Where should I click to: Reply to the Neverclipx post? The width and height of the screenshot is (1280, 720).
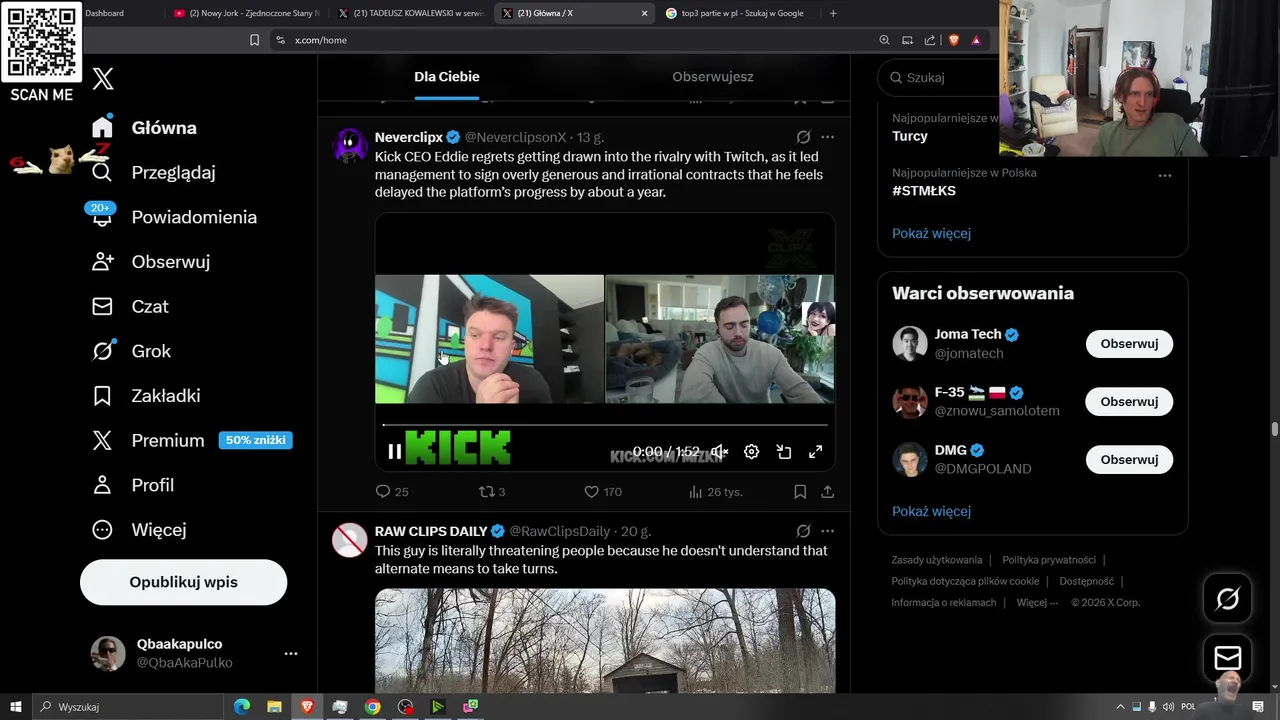coord(392,492)
